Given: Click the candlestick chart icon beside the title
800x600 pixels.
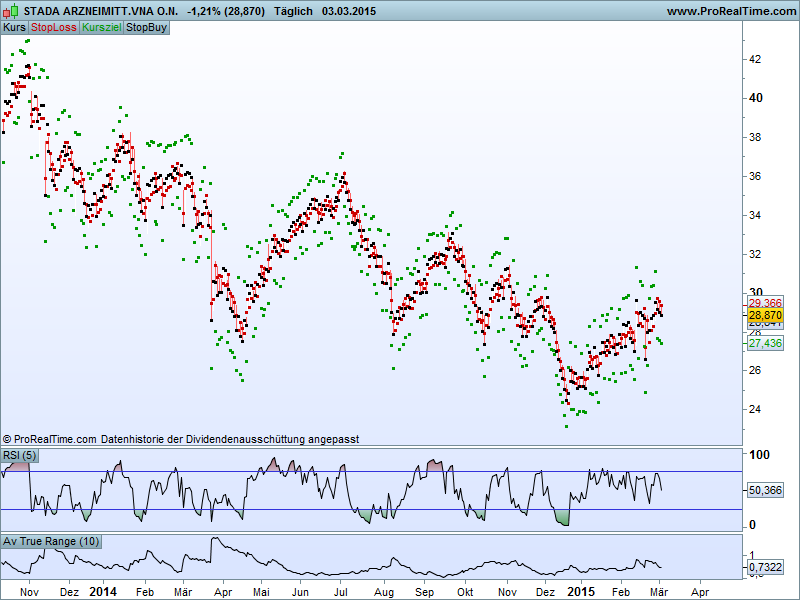Looking at the screenshot, I should 11,11.
